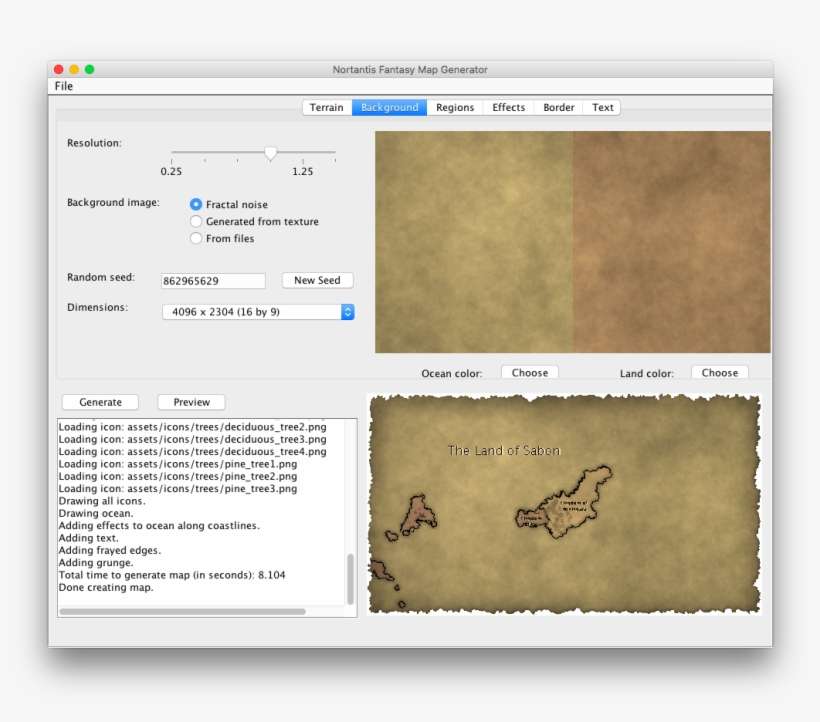Preview the map

pyautogui.click(x=191, y=401)
